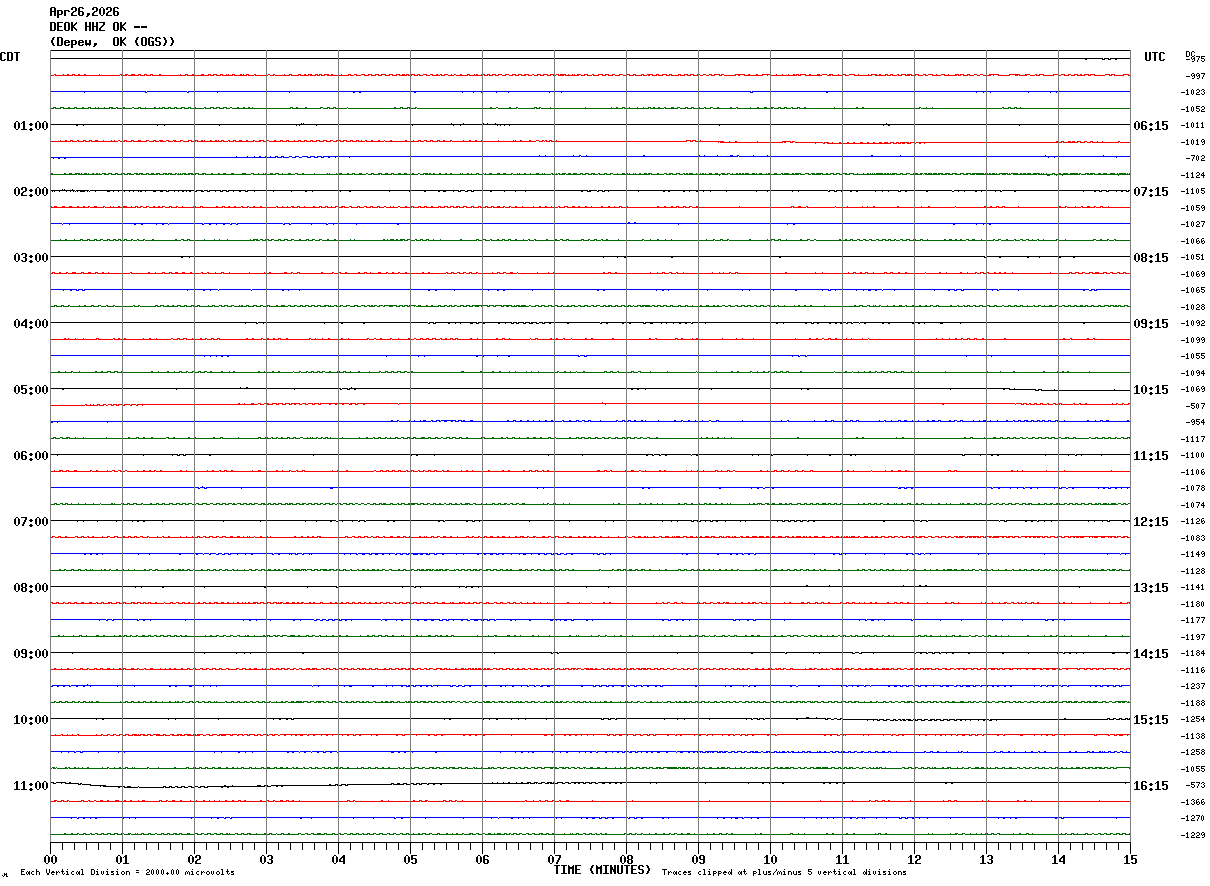Select the 09:15 UTC time label
This screenshot has width=1210, height=886.
click(1151, 324)
